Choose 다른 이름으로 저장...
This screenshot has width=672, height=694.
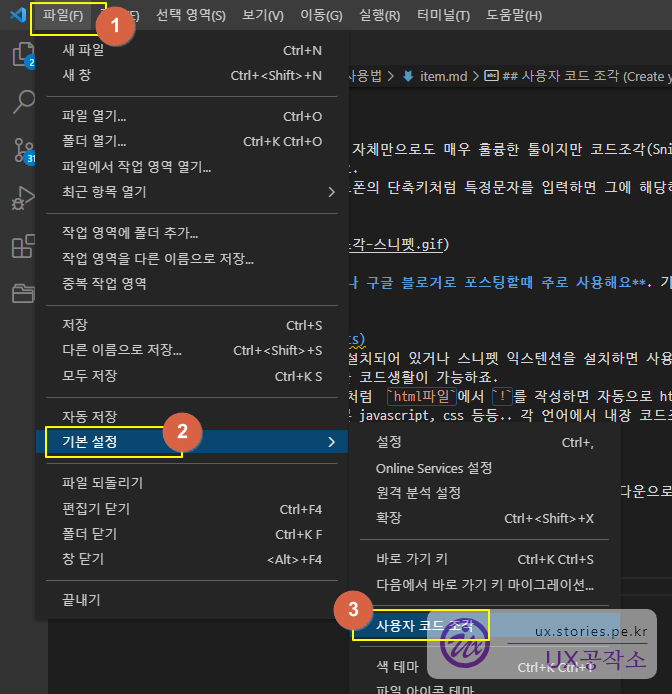pyautogui.click(x=192, y=351)
